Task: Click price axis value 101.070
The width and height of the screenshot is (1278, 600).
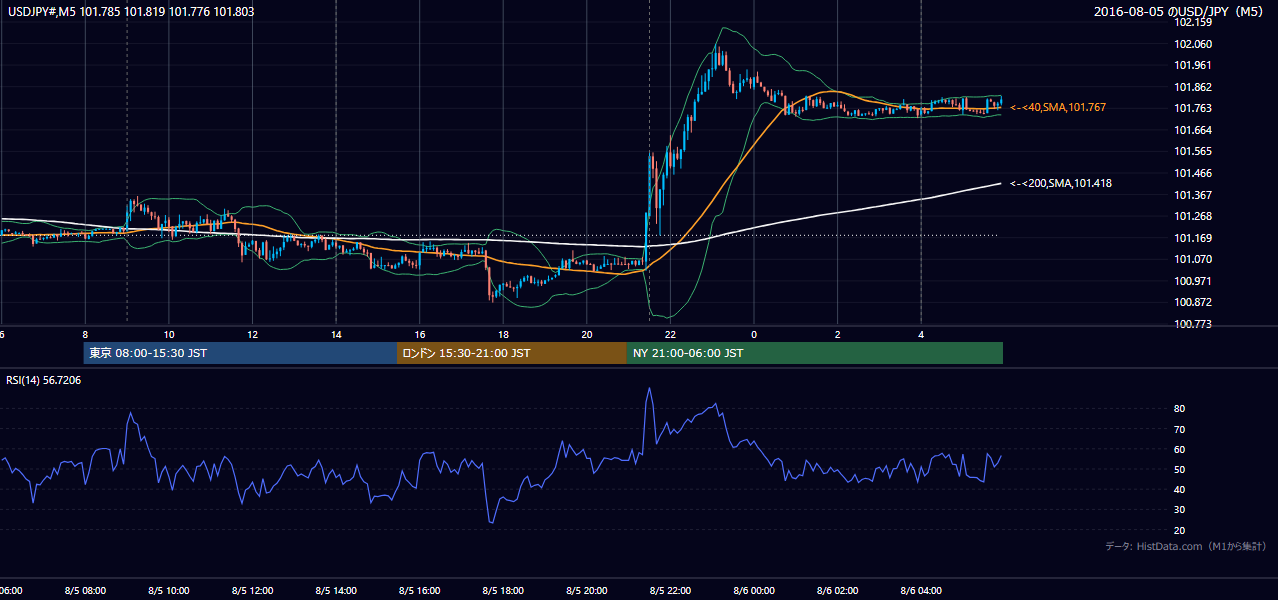Action: (x=1192, y=259)
